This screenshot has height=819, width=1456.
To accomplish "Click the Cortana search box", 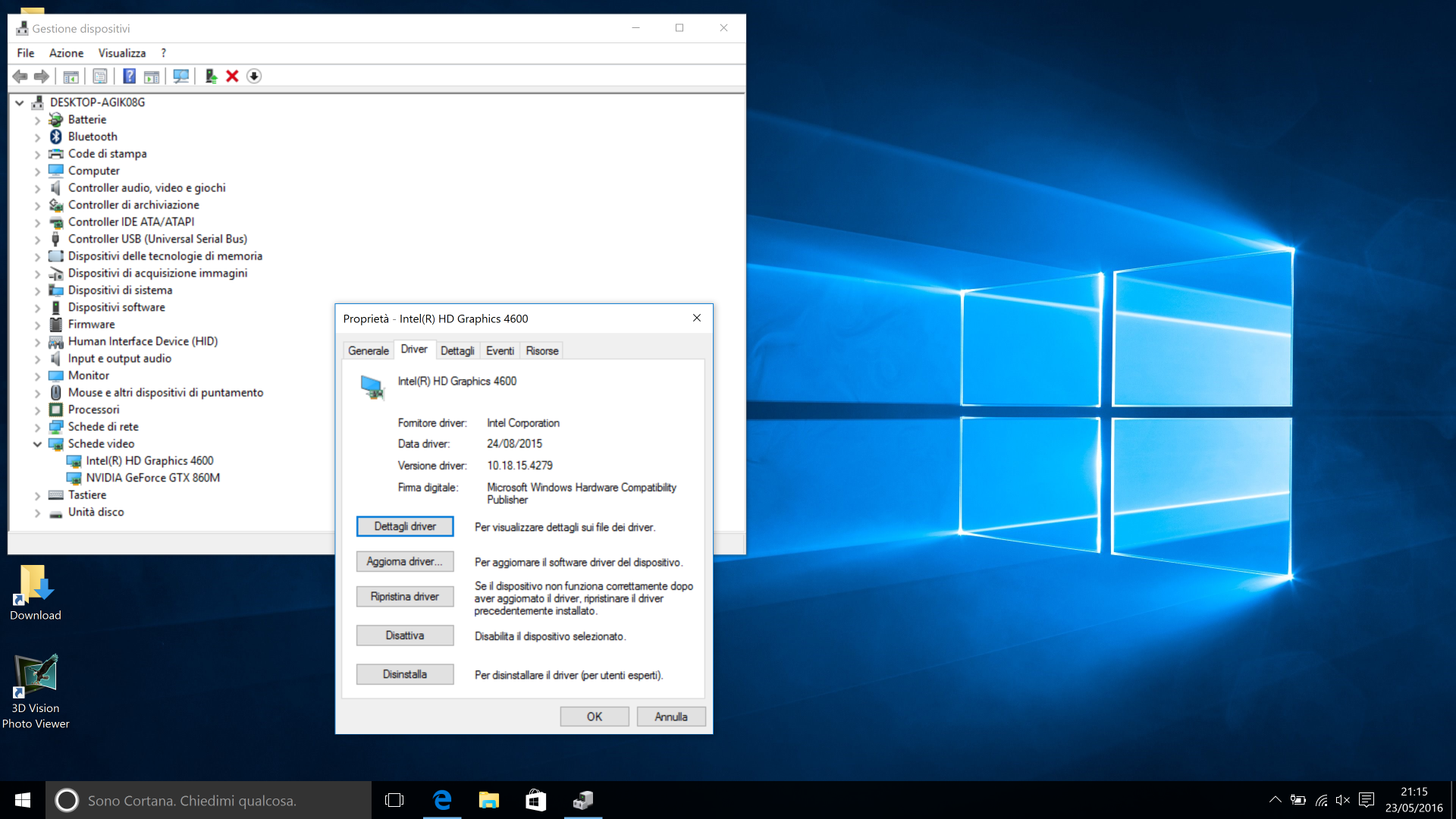I will [x=209, y=800].
